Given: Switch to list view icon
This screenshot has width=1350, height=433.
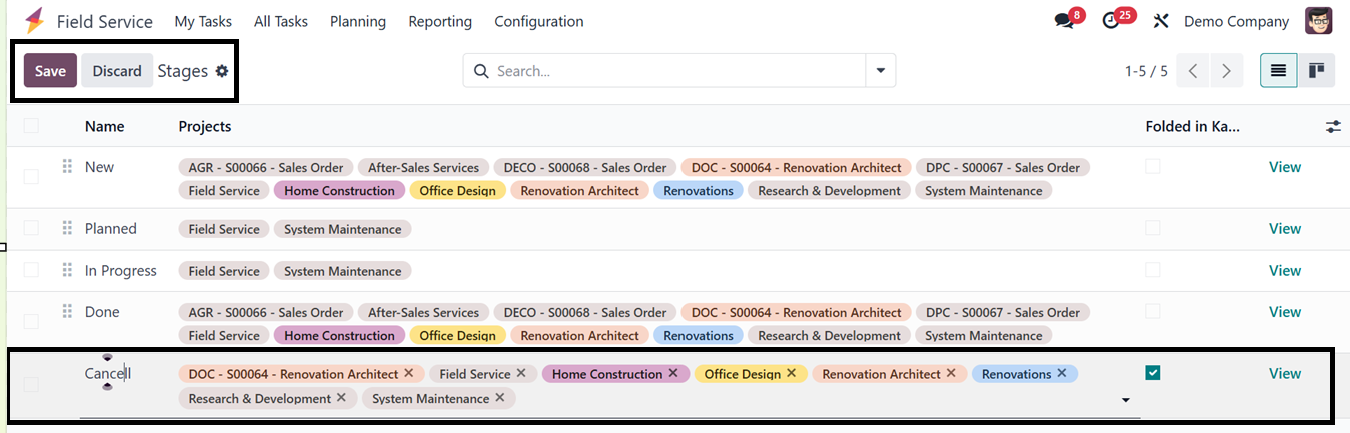Looking at the screenshot, I should [x=1278, y=71].
